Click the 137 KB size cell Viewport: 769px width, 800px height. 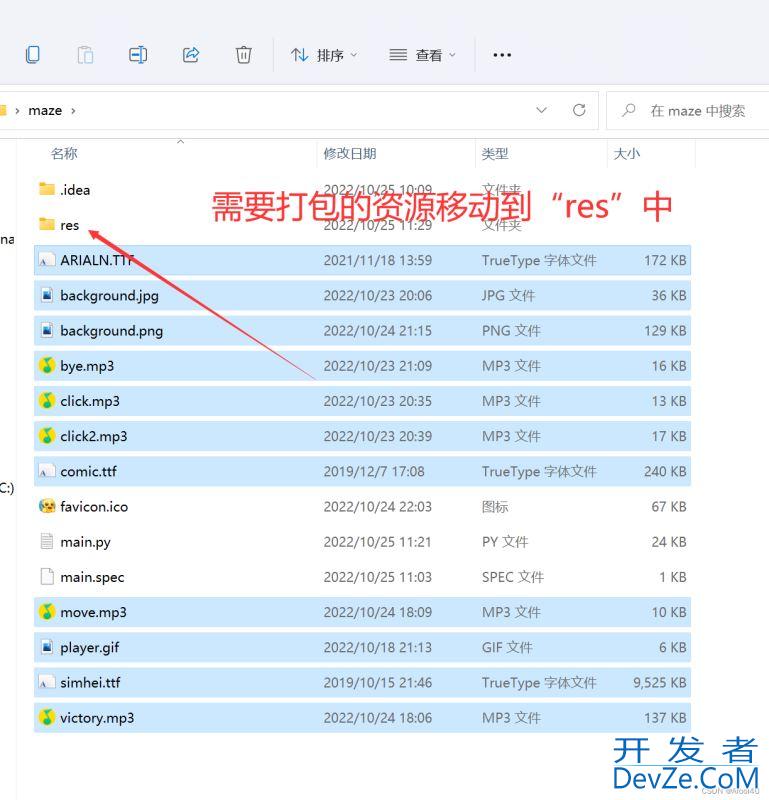(x=665, y=718)
